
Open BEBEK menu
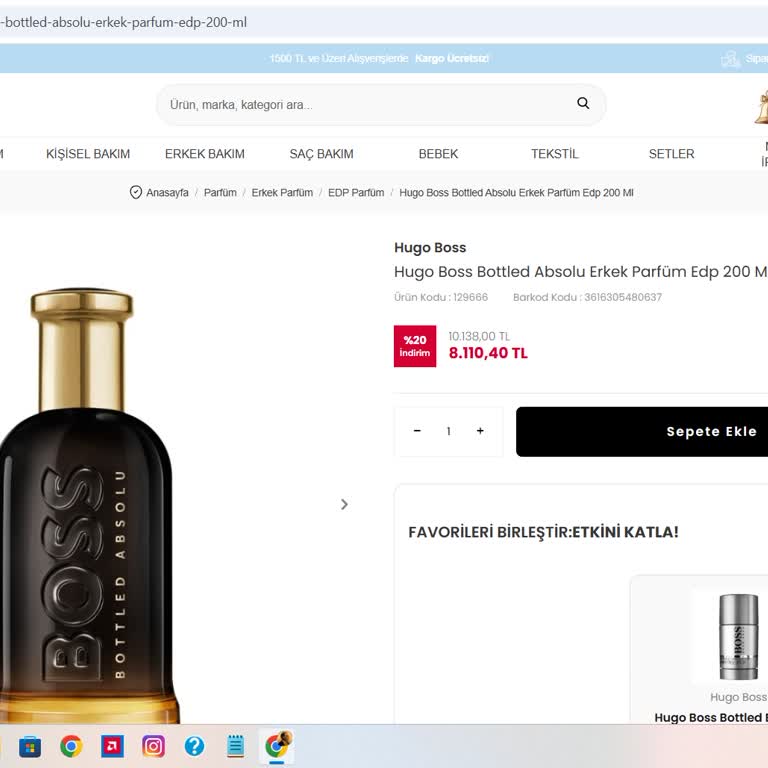click(438, 154)
